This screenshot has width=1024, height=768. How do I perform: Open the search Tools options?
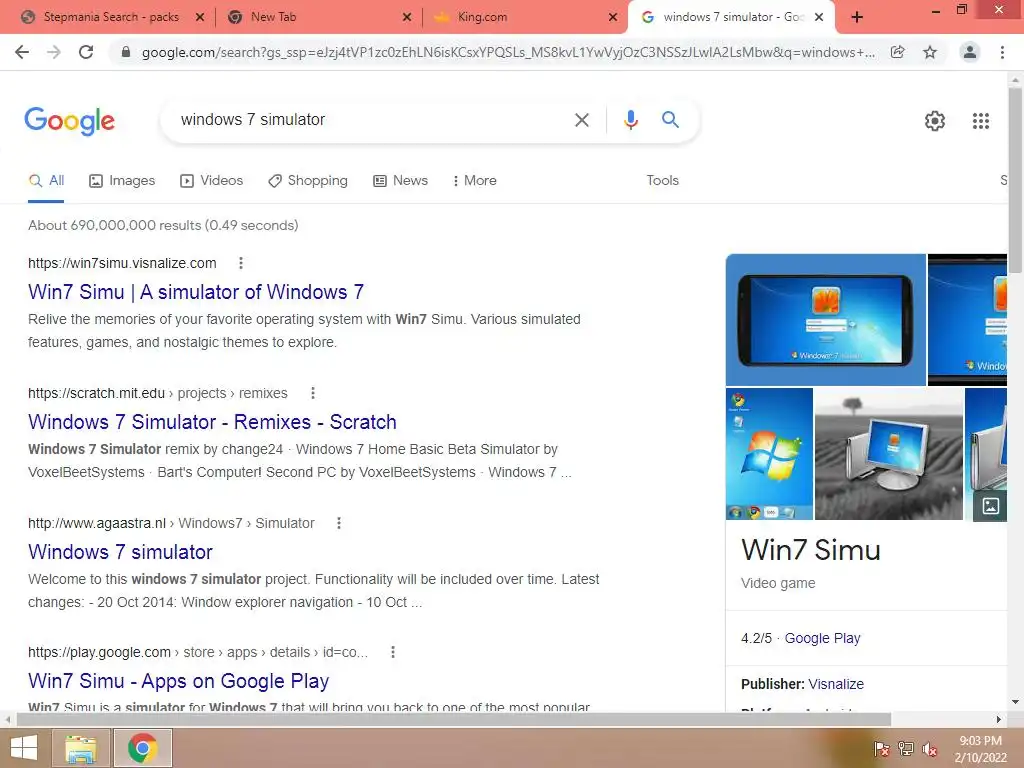[x=662, y=180]
